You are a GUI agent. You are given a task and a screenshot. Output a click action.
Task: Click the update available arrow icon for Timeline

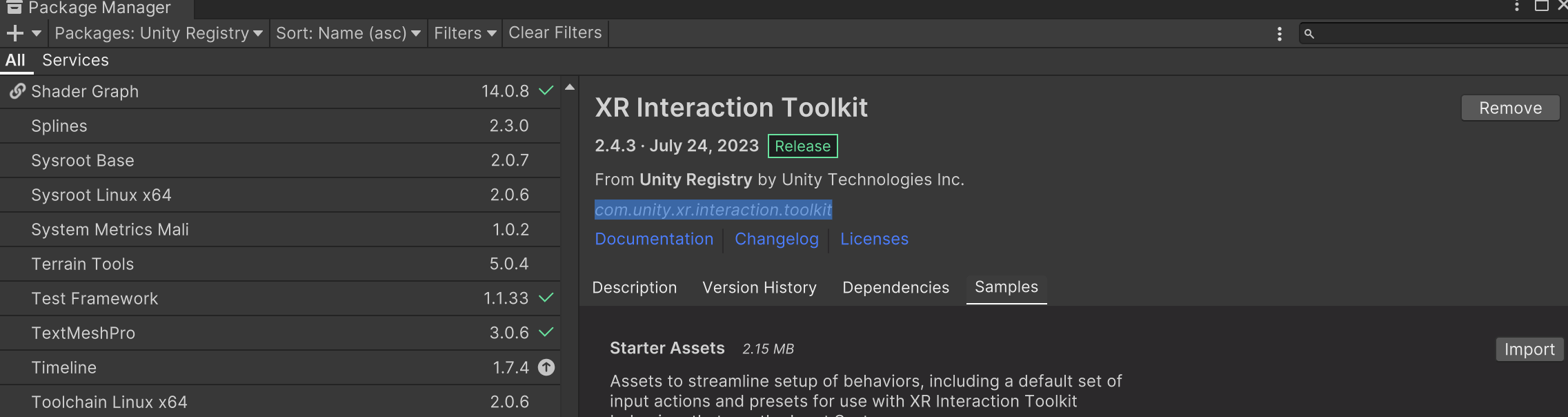tap(546, 367)
